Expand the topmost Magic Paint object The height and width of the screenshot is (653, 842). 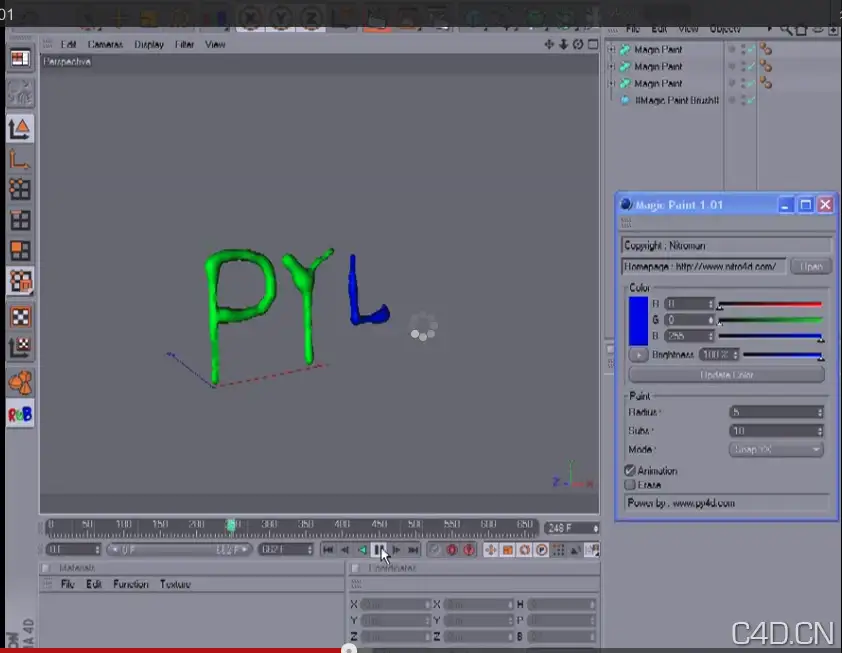(x=611, y=49)
